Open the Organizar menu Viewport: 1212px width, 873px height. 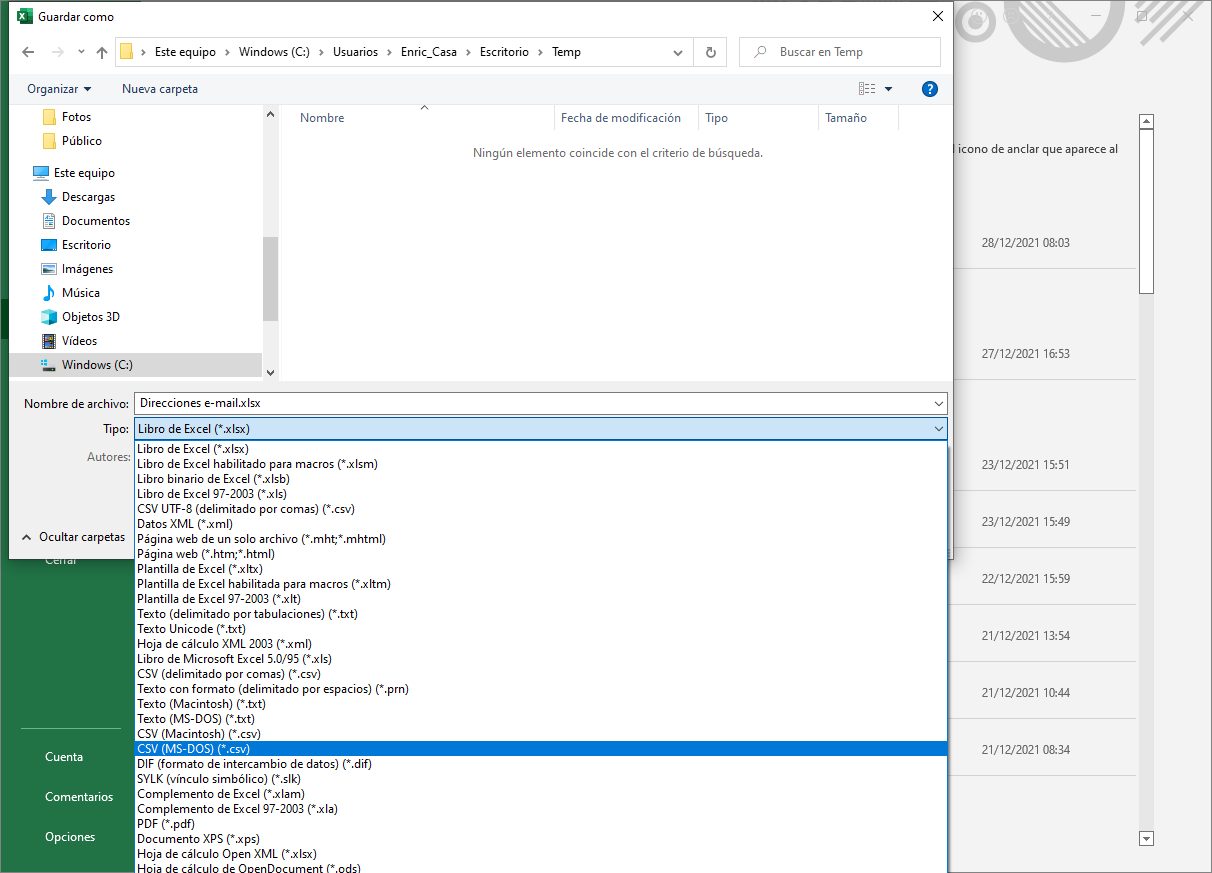pos(59,89)
